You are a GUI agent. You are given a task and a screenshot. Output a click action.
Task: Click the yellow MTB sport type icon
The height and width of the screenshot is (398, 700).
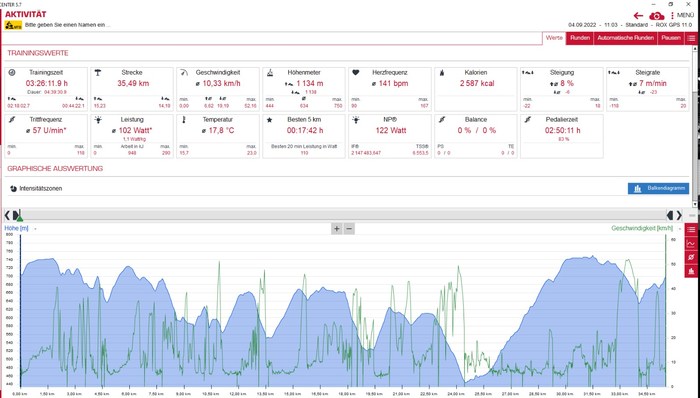[13, 25]
